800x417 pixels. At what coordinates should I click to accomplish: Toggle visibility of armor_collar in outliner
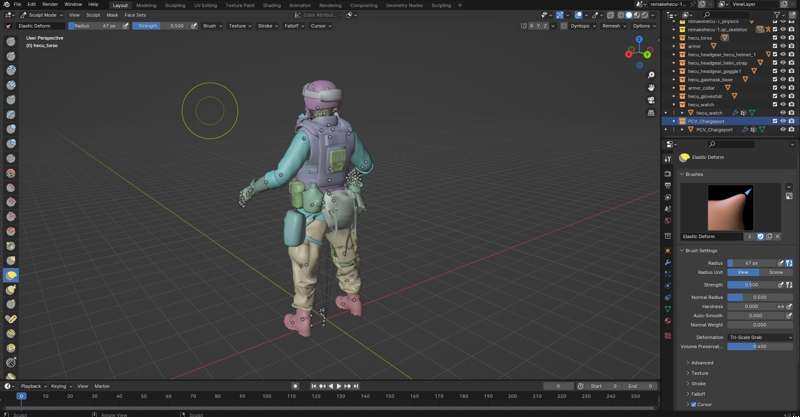coord(783,88)
